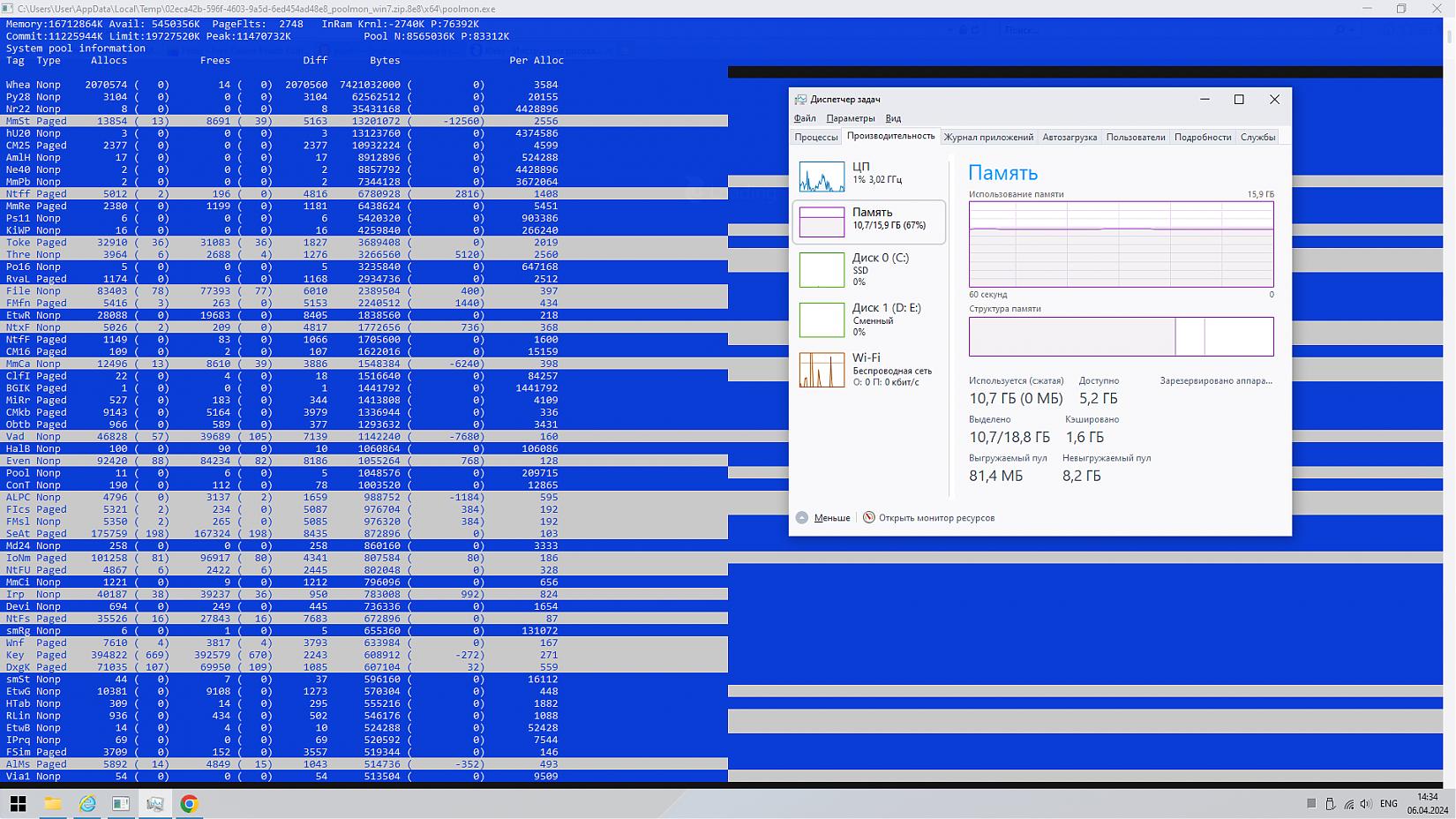Open the Параметры menu
The height and width of the screenshot is (819, 1456).
[850, 118]
